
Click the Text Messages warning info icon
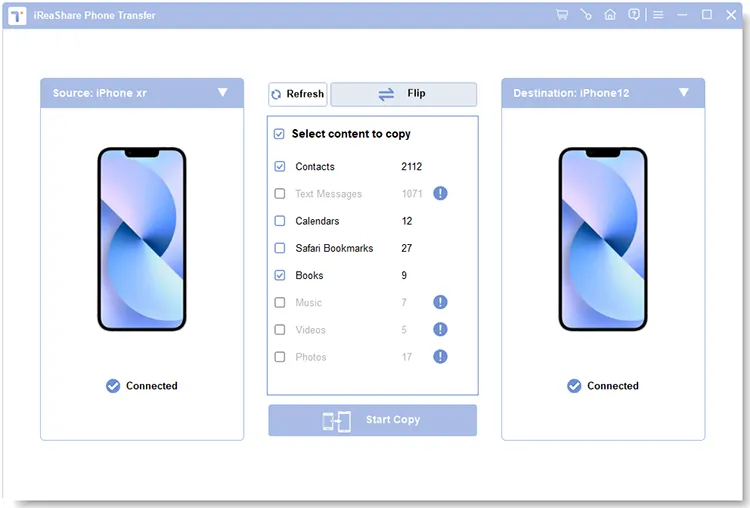pyautogui.click(x=440, y=193)
